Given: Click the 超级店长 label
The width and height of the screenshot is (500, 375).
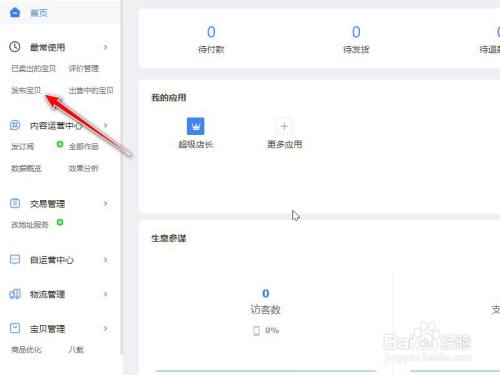Looking at the screenshot, I should click(x=196, y=144).
